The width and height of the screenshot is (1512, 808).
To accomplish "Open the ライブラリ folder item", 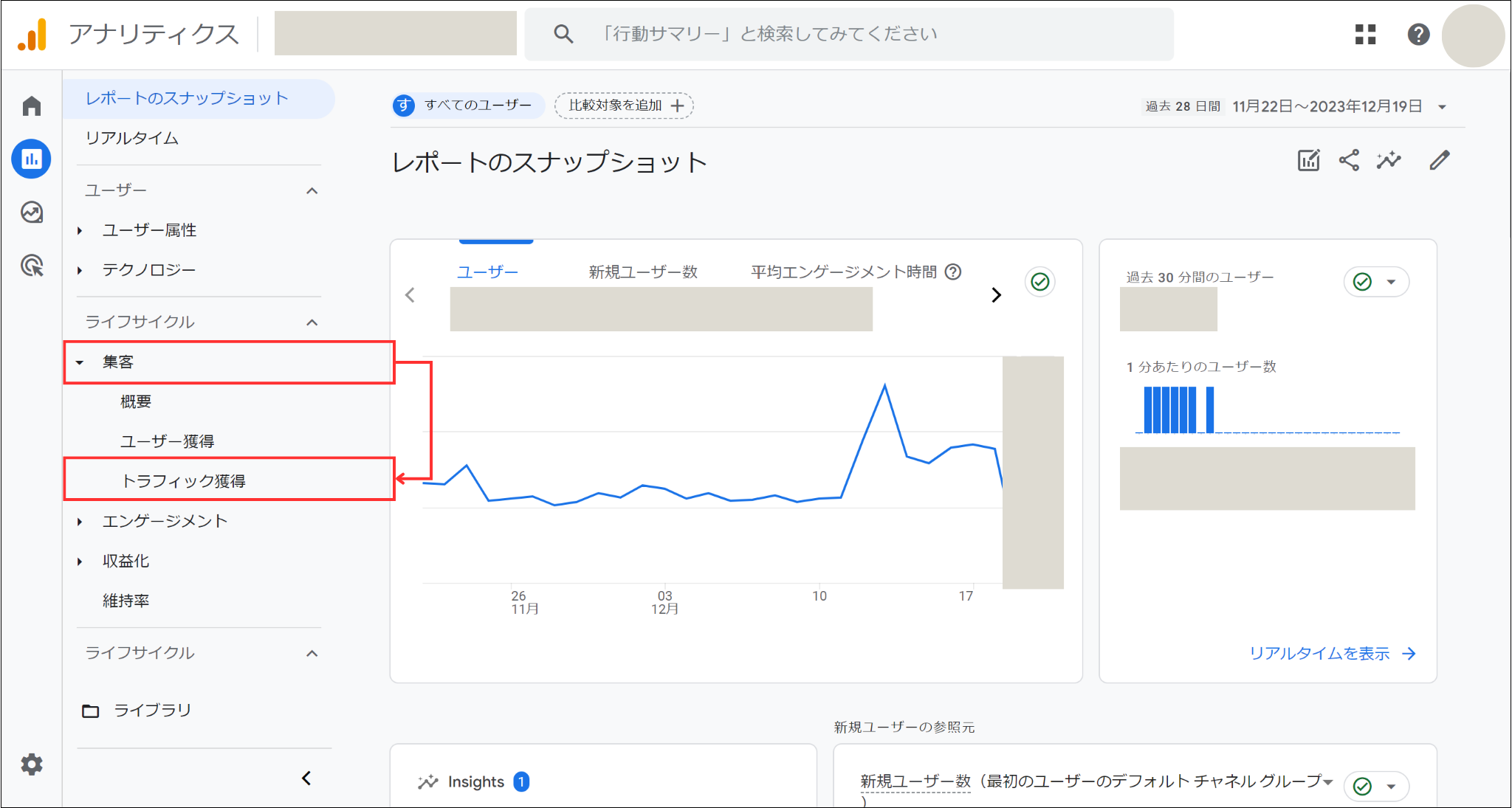I will pyautogui.click(x=137, y=711).
